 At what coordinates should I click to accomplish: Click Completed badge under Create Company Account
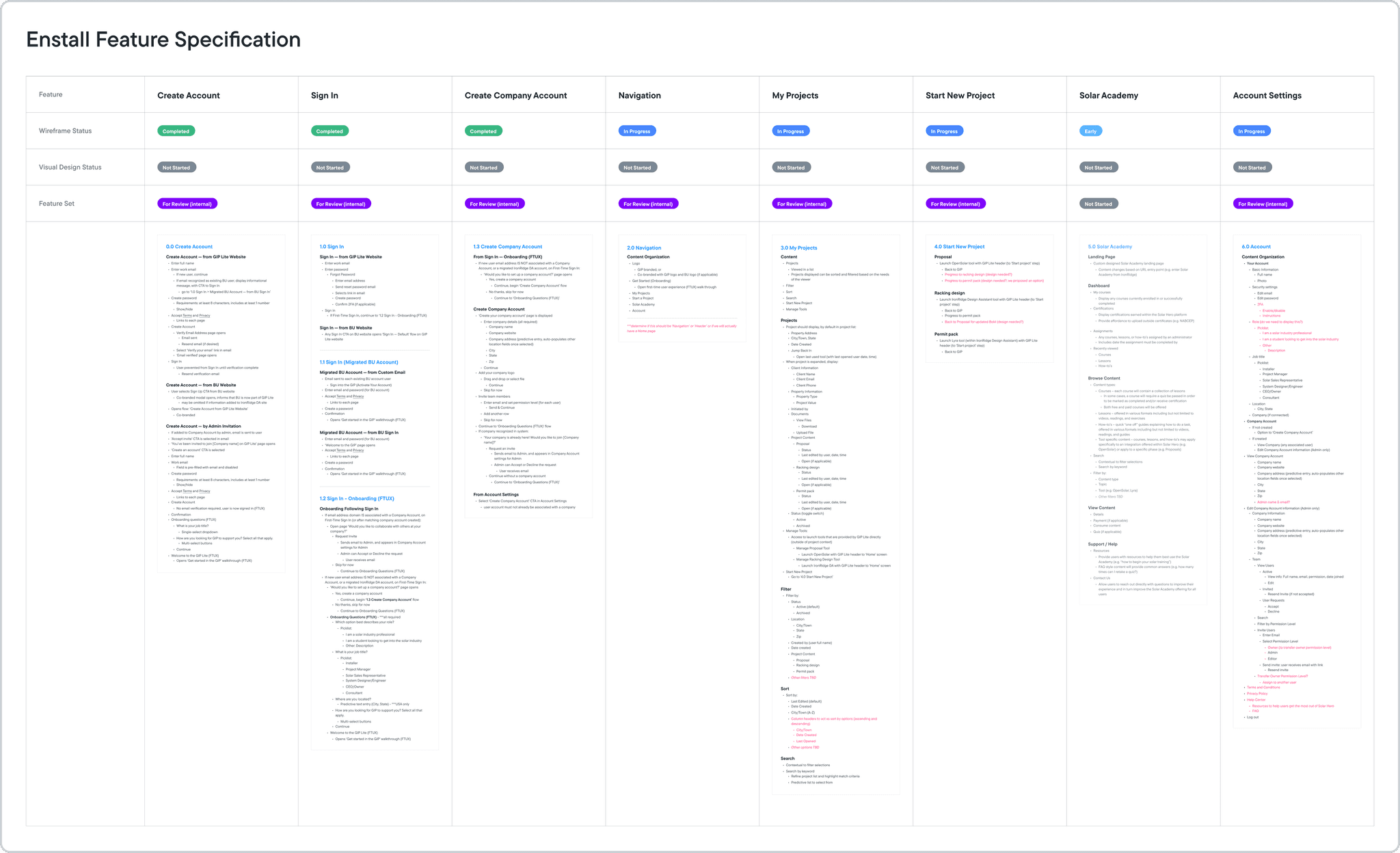[x=483, y=131]
